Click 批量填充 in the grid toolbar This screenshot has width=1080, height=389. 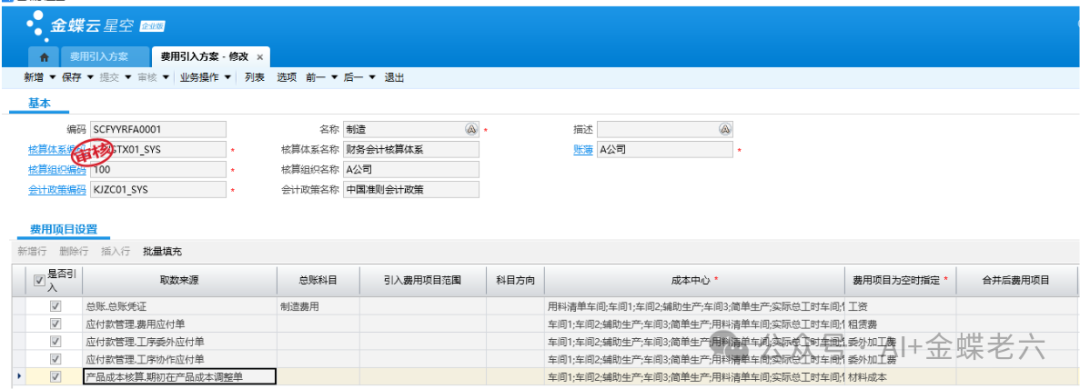163,251
